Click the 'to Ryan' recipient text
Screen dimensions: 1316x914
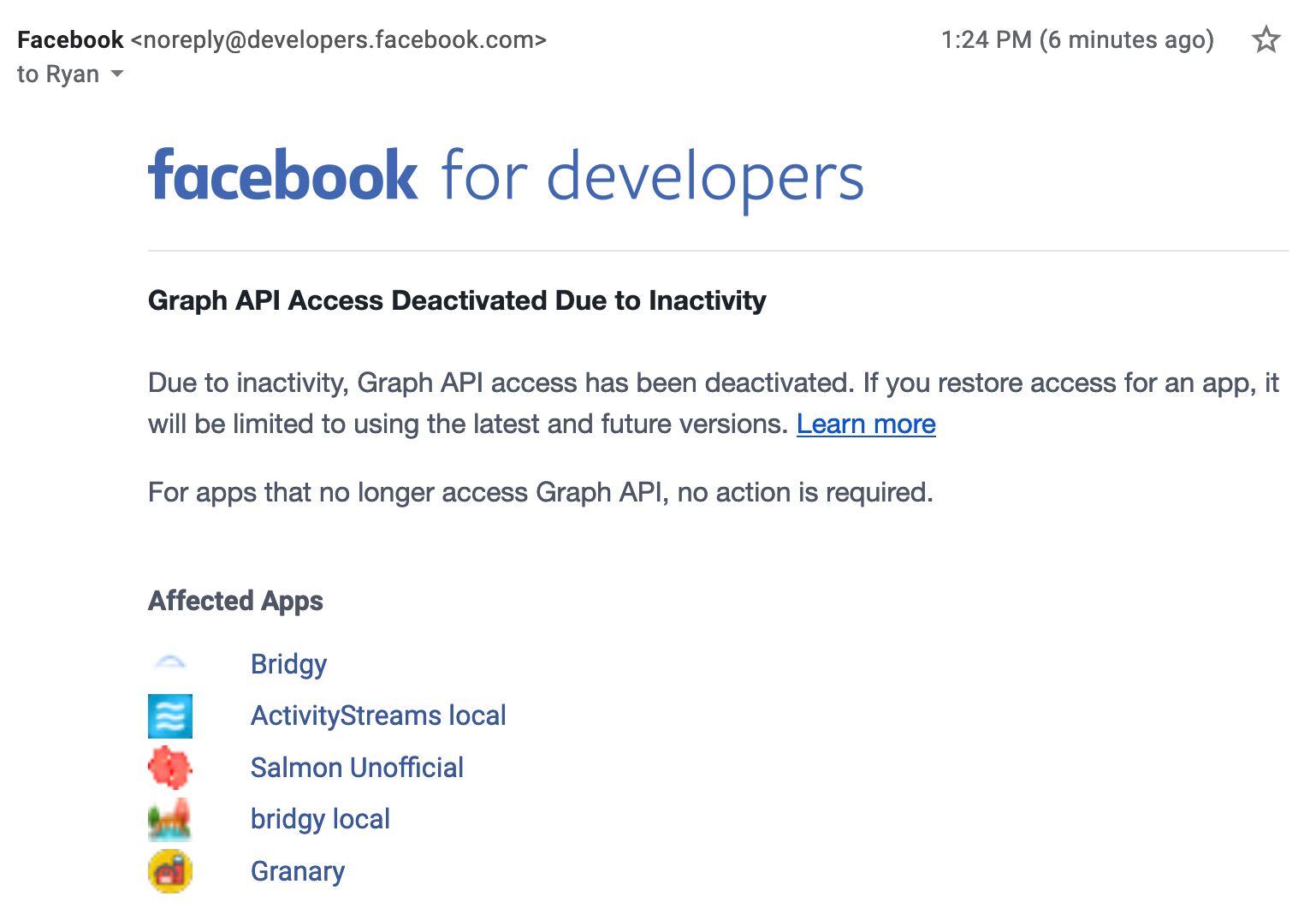(58, 74)
